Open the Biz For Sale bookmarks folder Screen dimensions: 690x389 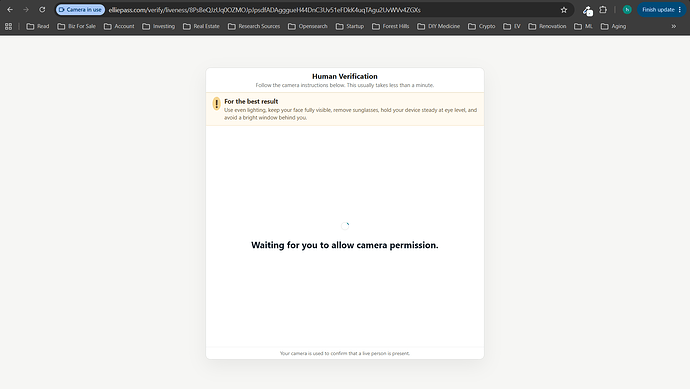click(77, 26)
